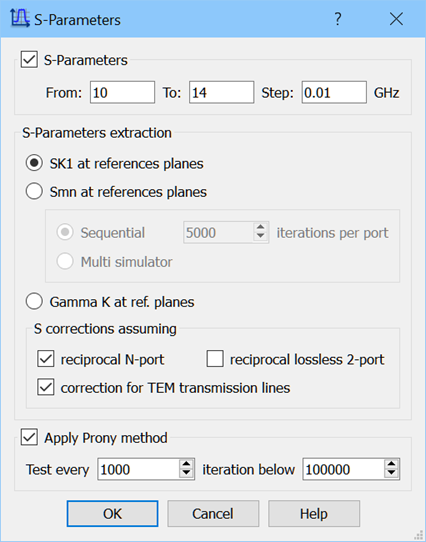
Task: Click the question mark help icon
Action: point(338,19)
